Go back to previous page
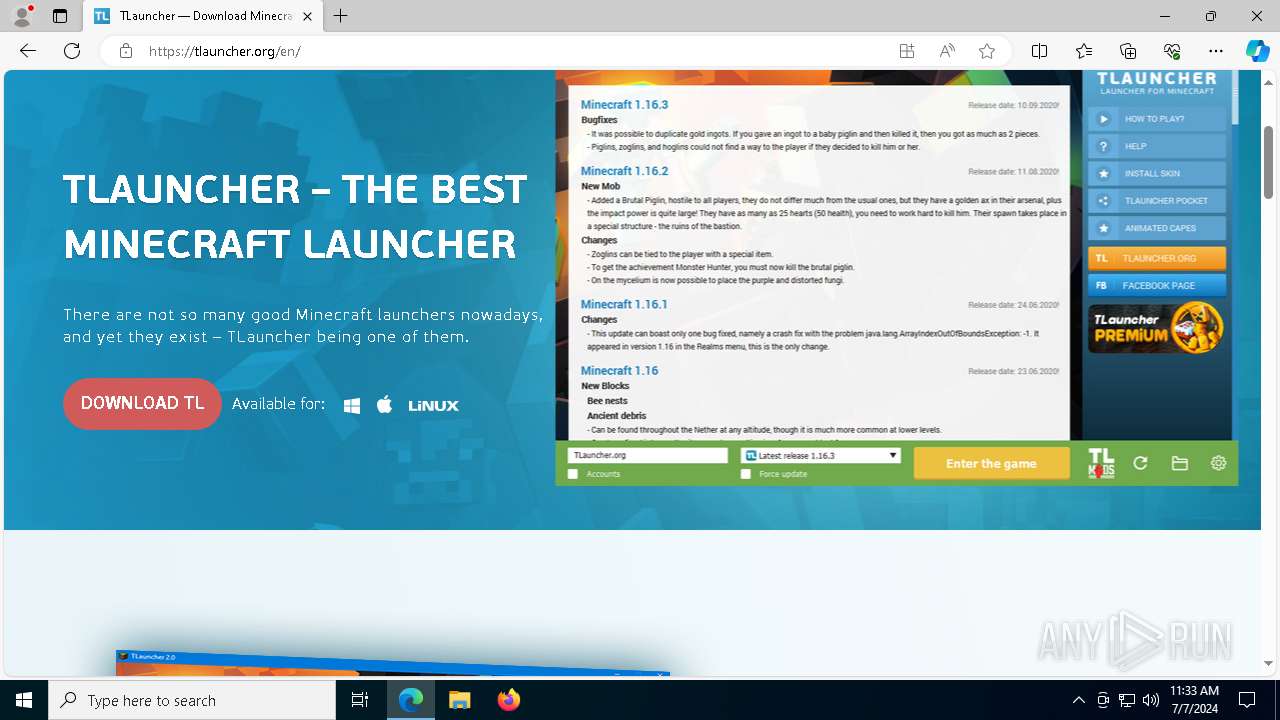 tap(28, 51)
